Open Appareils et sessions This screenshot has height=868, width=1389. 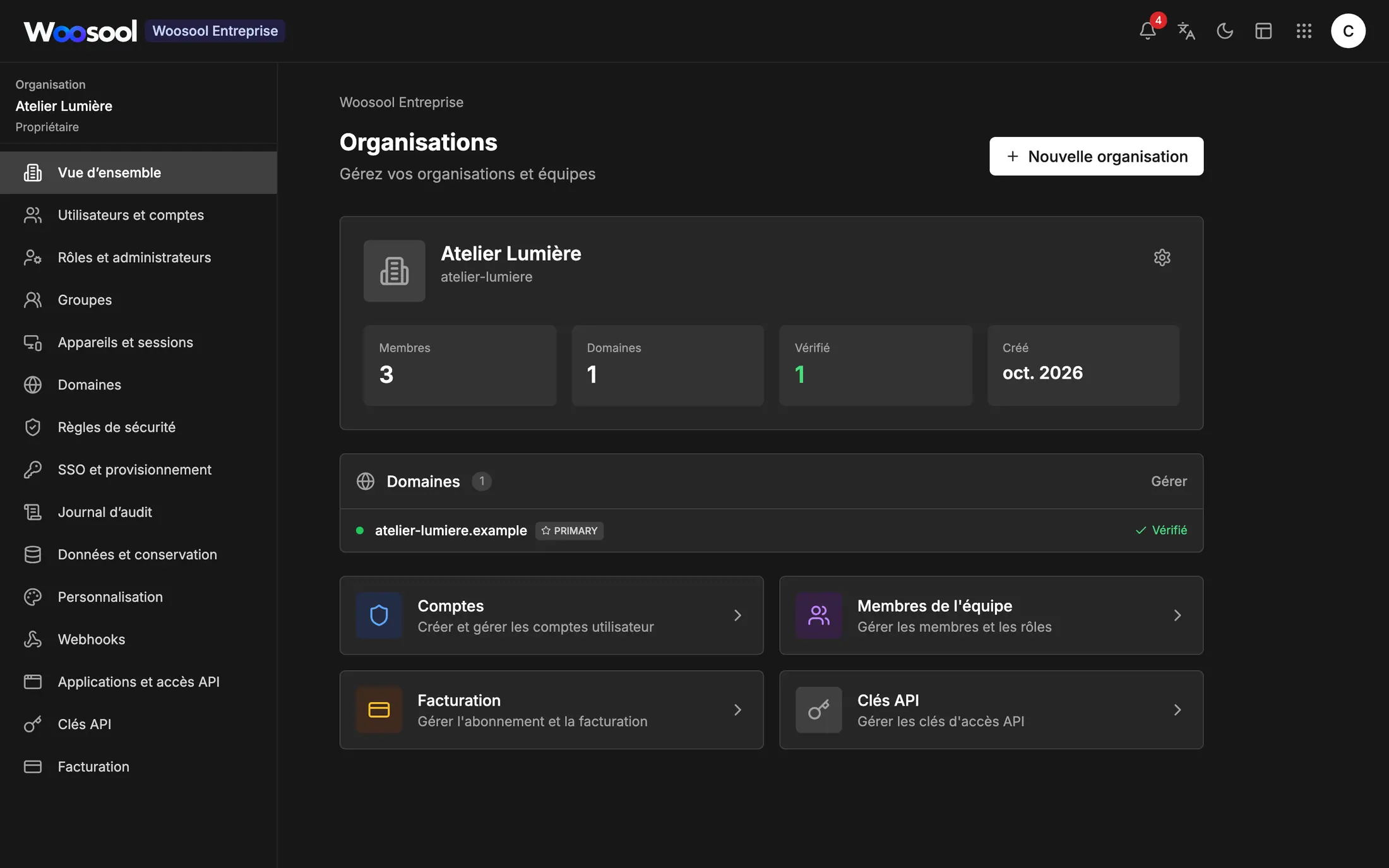138,342
